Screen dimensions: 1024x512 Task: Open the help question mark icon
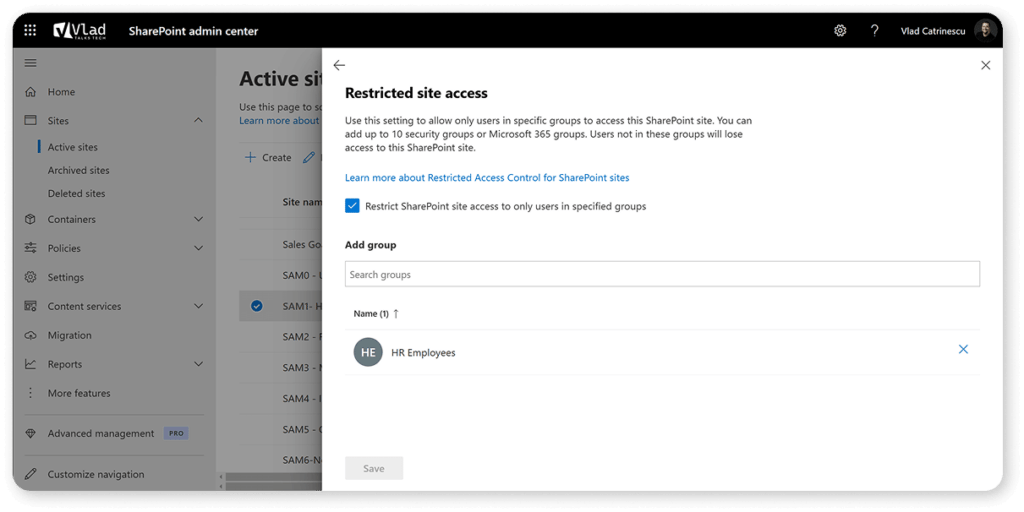(874, 31)
